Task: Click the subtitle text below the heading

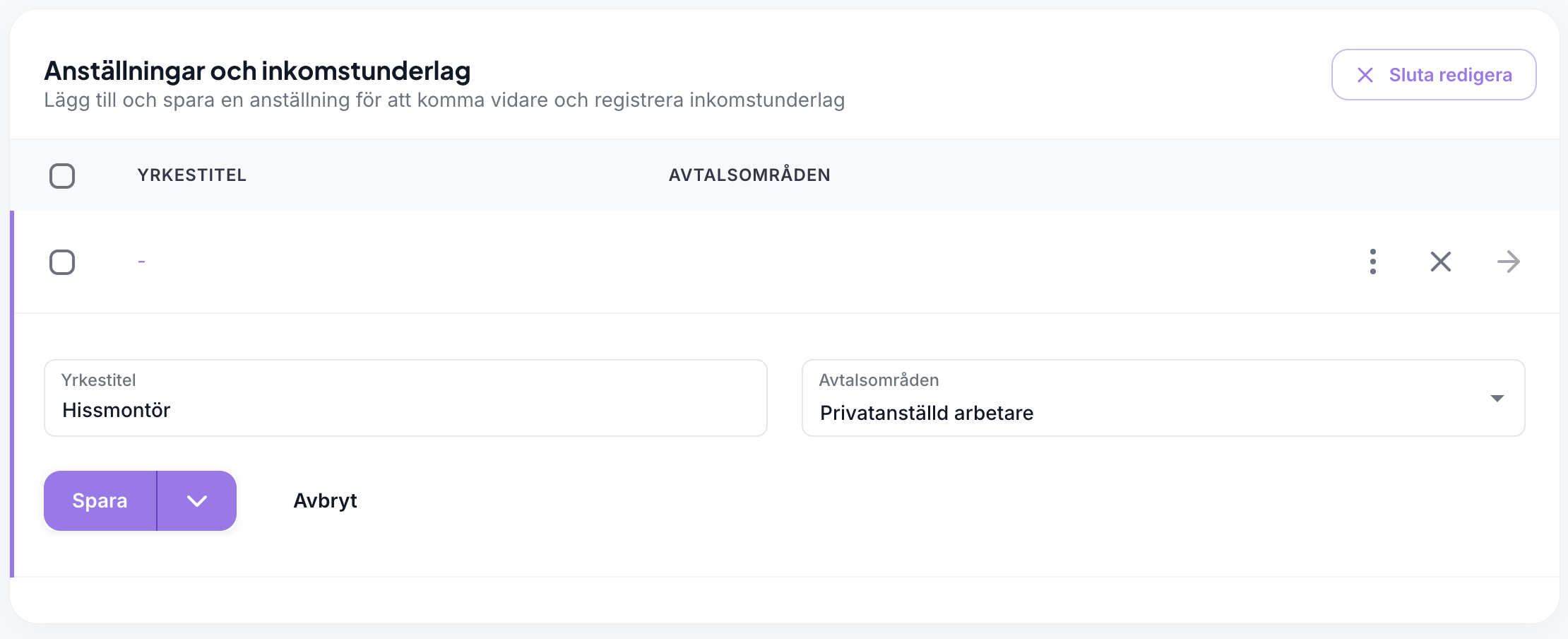Action: pos(444,100)
